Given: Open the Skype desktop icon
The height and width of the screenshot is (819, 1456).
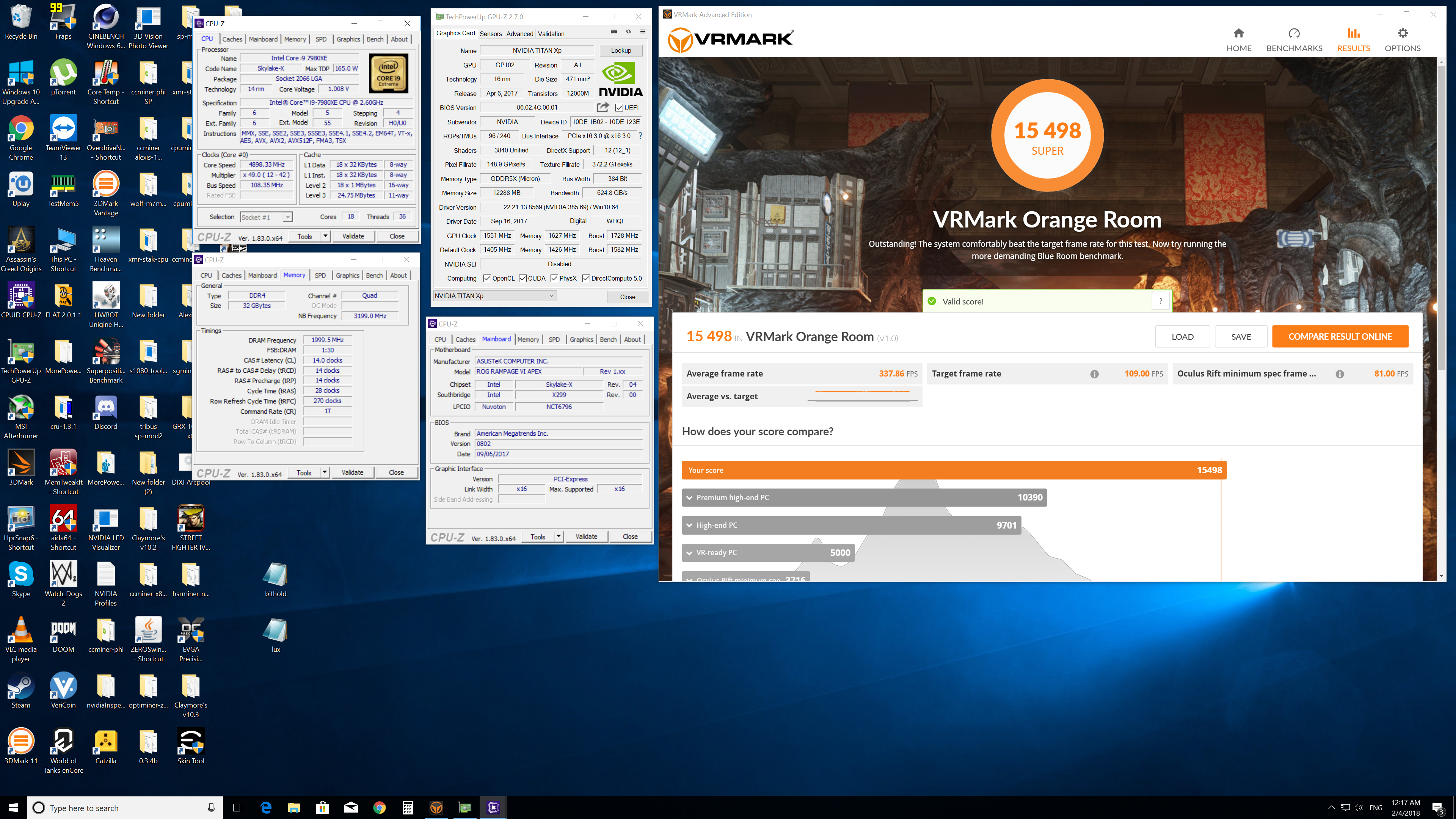Looking at the screenshot, I should (x=21, y=579).
